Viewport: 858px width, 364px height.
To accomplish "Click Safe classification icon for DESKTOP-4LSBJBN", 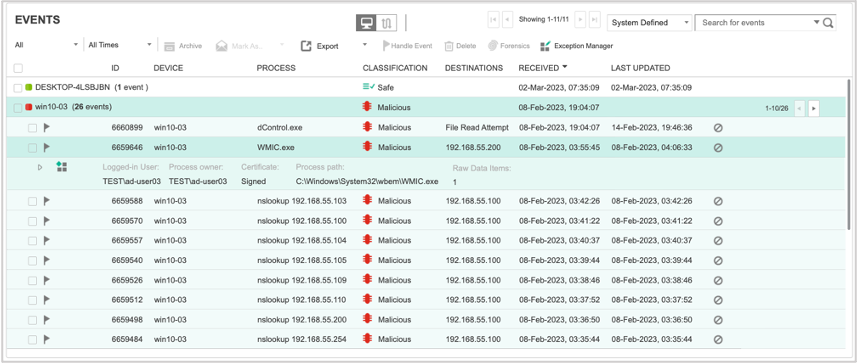I will tap(368, 87).
